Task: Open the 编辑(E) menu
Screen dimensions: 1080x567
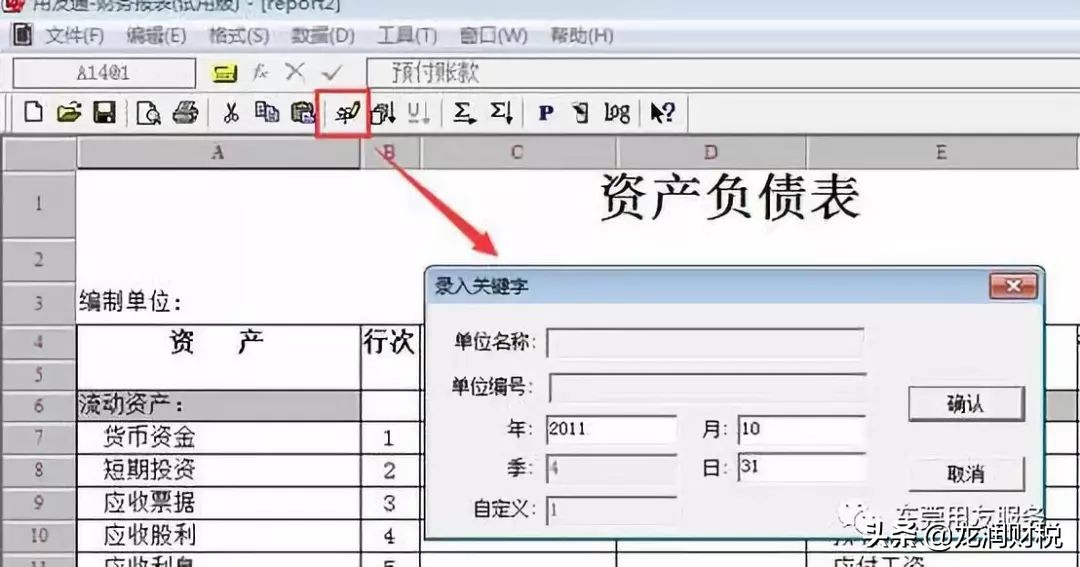Action: (x=156, y=35)
